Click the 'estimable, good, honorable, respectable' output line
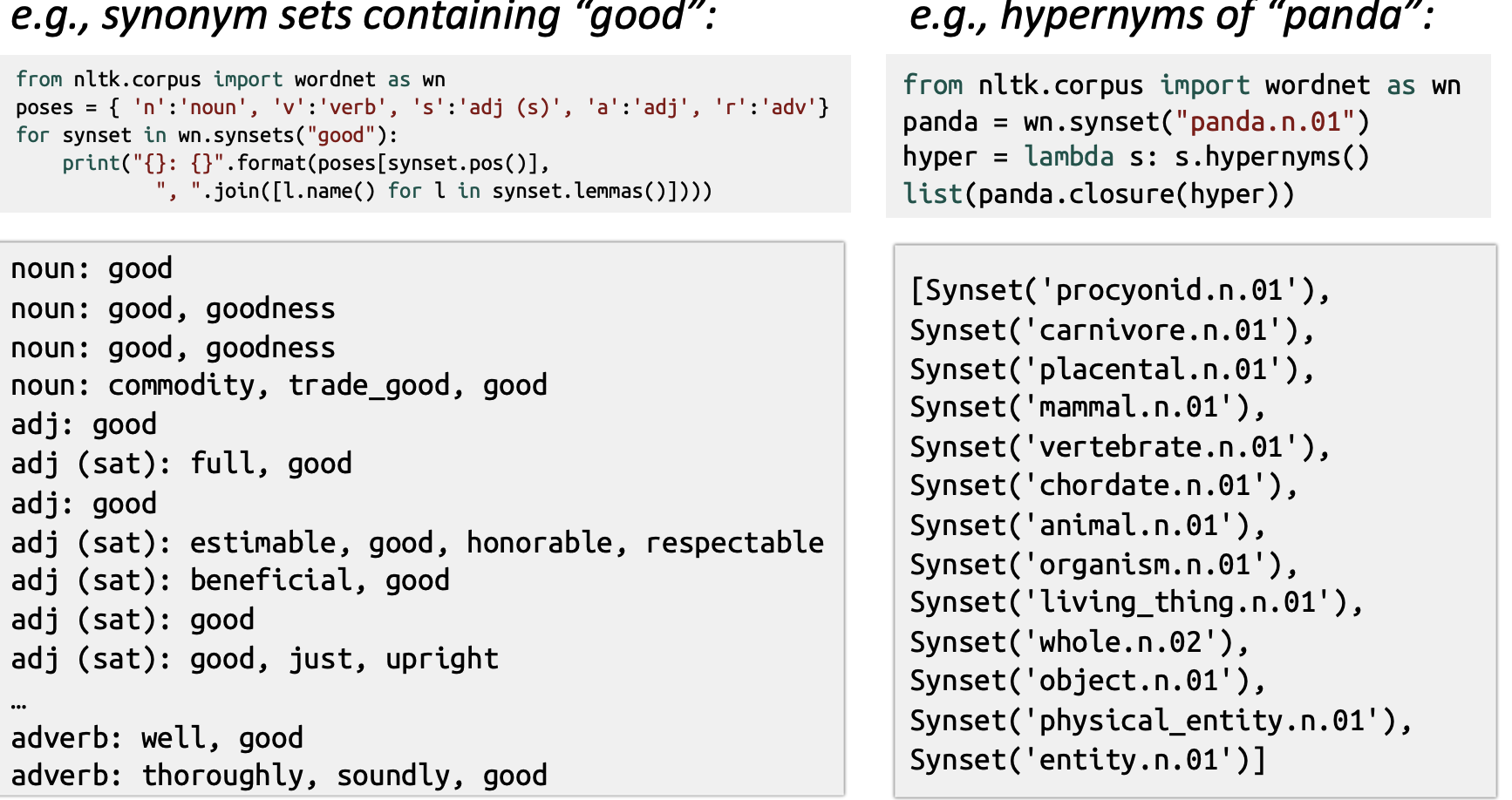1512x800 pixels. pos(417,543)
